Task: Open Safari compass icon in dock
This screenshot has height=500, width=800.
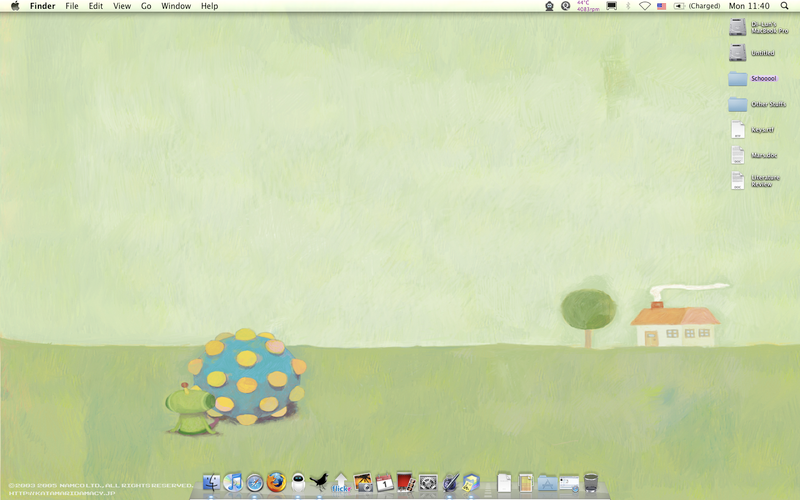Action: (x=255, y=482)
